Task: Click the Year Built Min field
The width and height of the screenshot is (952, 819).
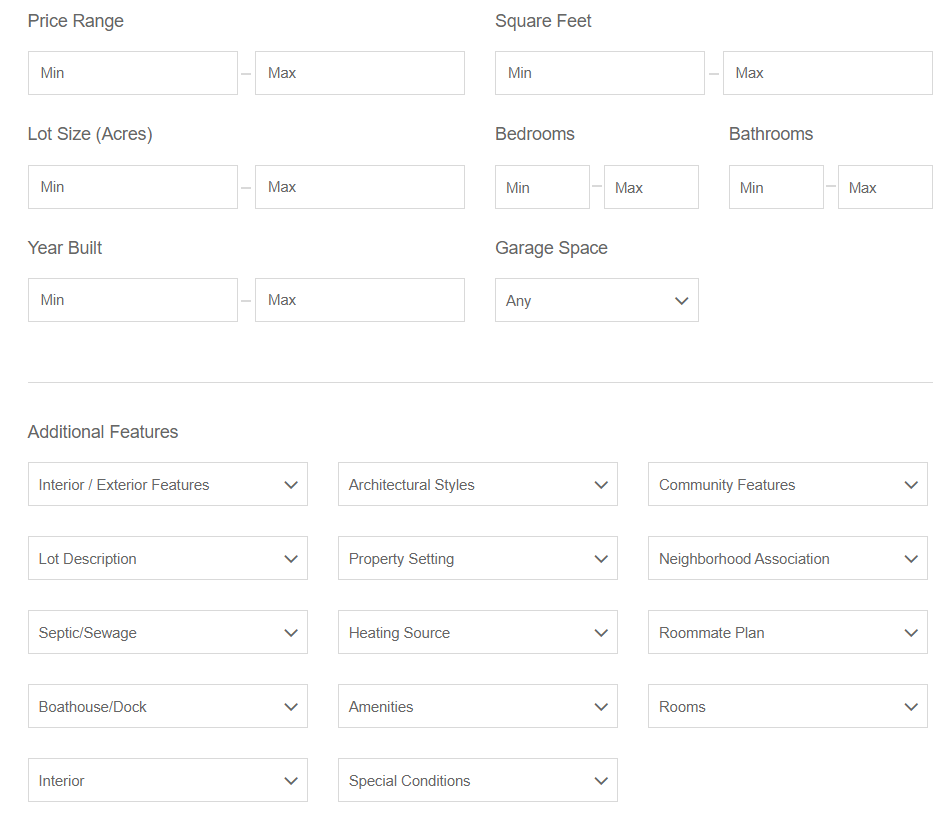Action: coord(132,300)
